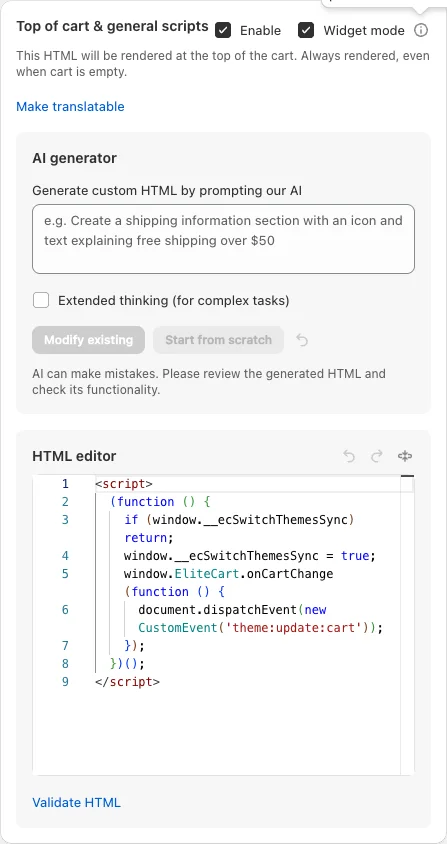The image size is (447, 844).
Task: Click the 'AI generator' heading
Action: click(74, 158)
